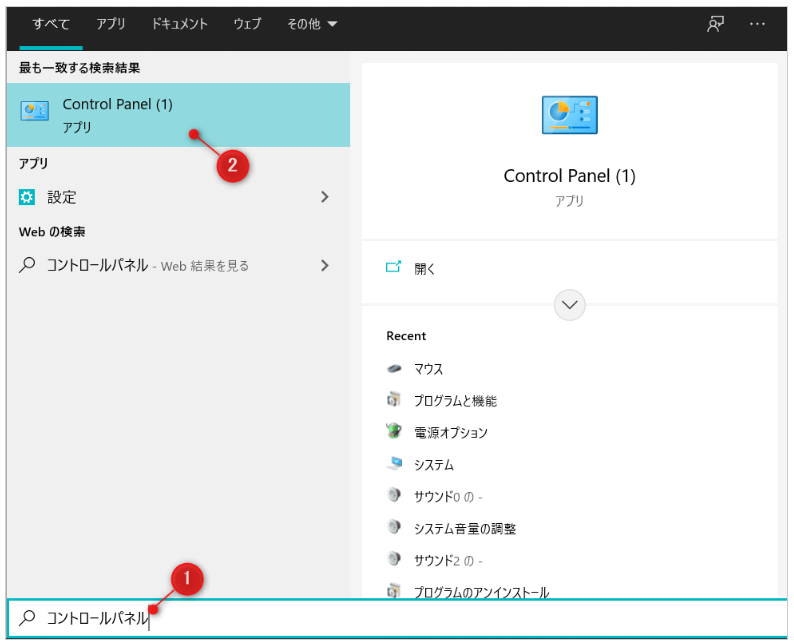This screenshot has width=794, height=643.
Task: Click the Control Panel icon in best match
Action: click(34, 110)
